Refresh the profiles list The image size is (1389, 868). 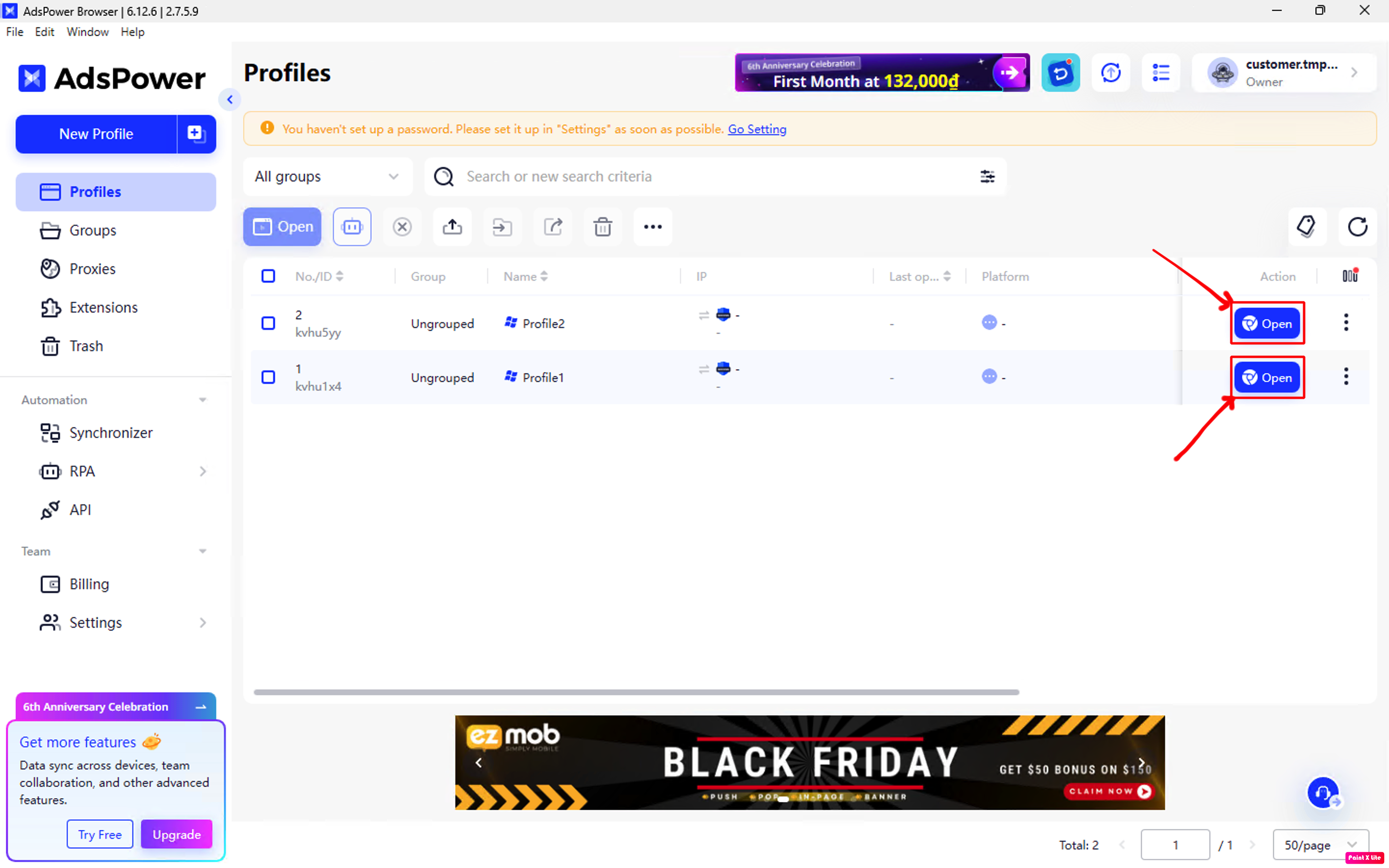[1358, 227]
